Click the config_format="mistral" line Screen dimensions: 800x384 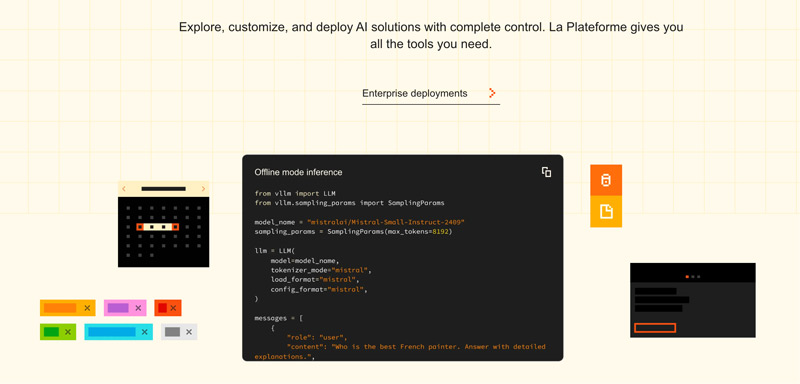(319, 289)
